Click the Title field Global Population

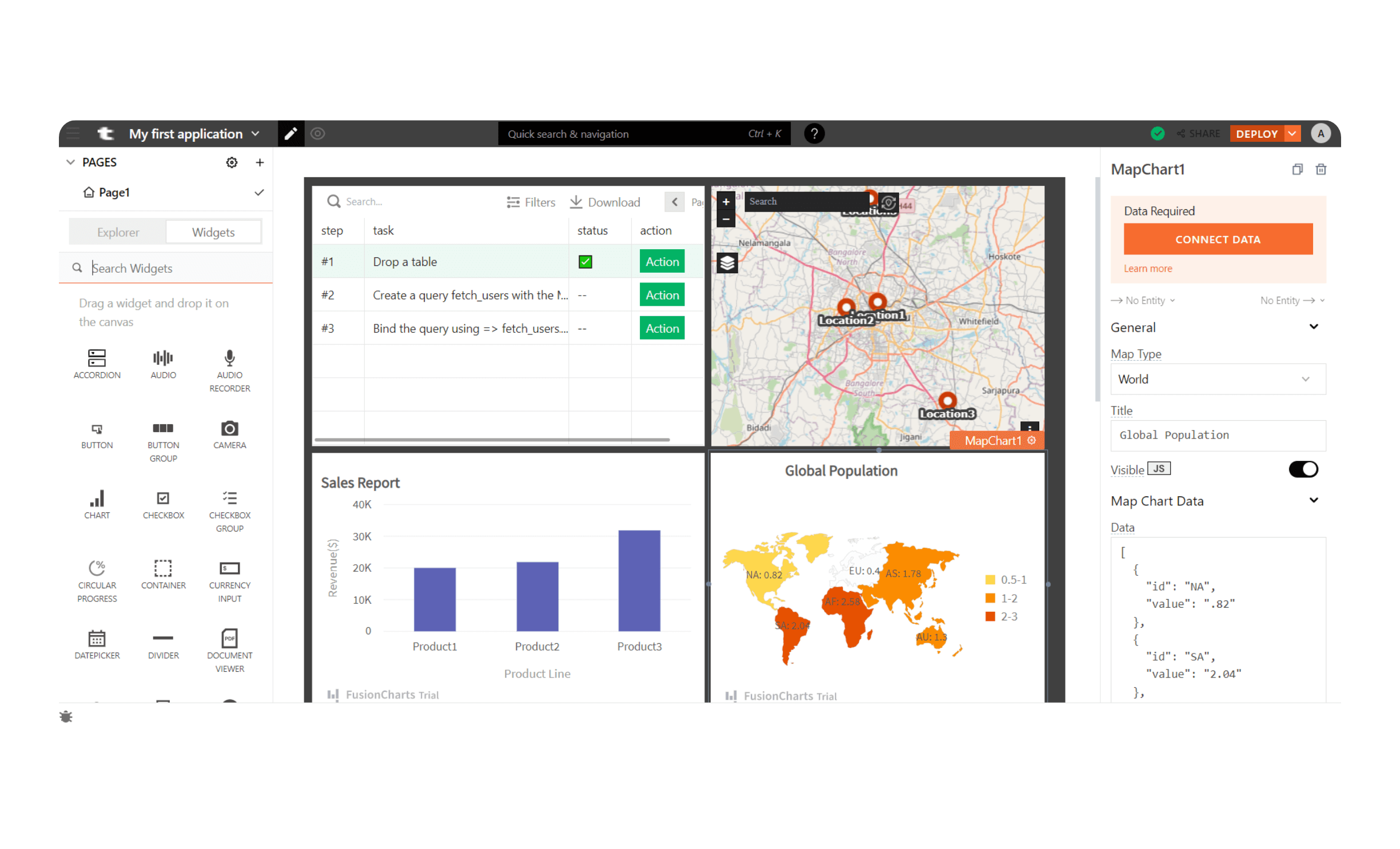pyautogui.click(x=1218, y=435)
